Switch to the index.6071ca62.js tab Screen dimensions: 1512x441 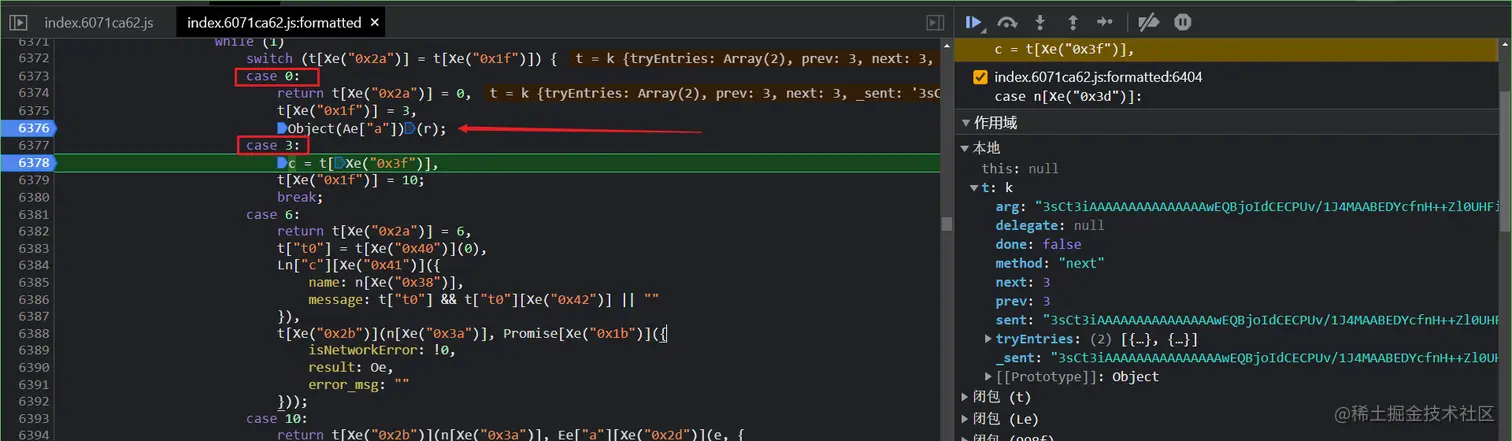97,22
